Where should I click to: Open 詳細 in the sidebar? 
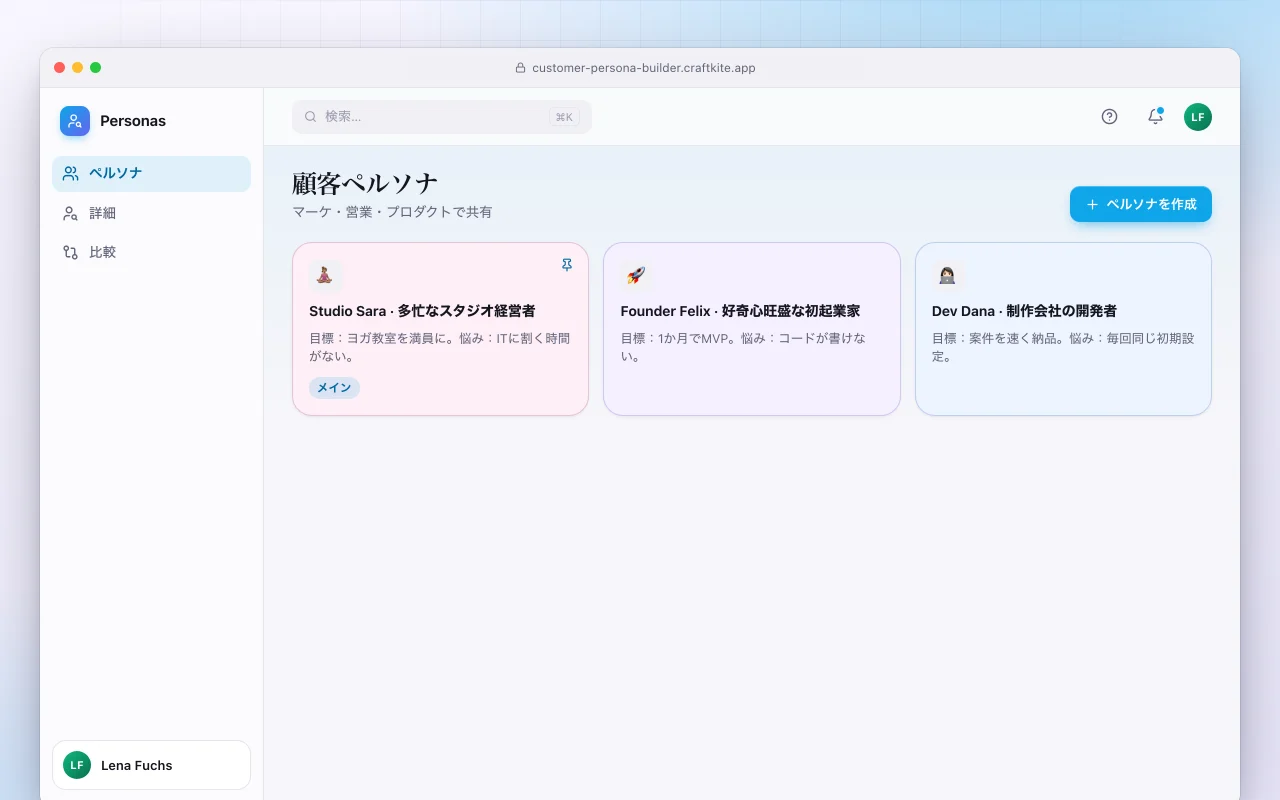(x=151, y=213)
